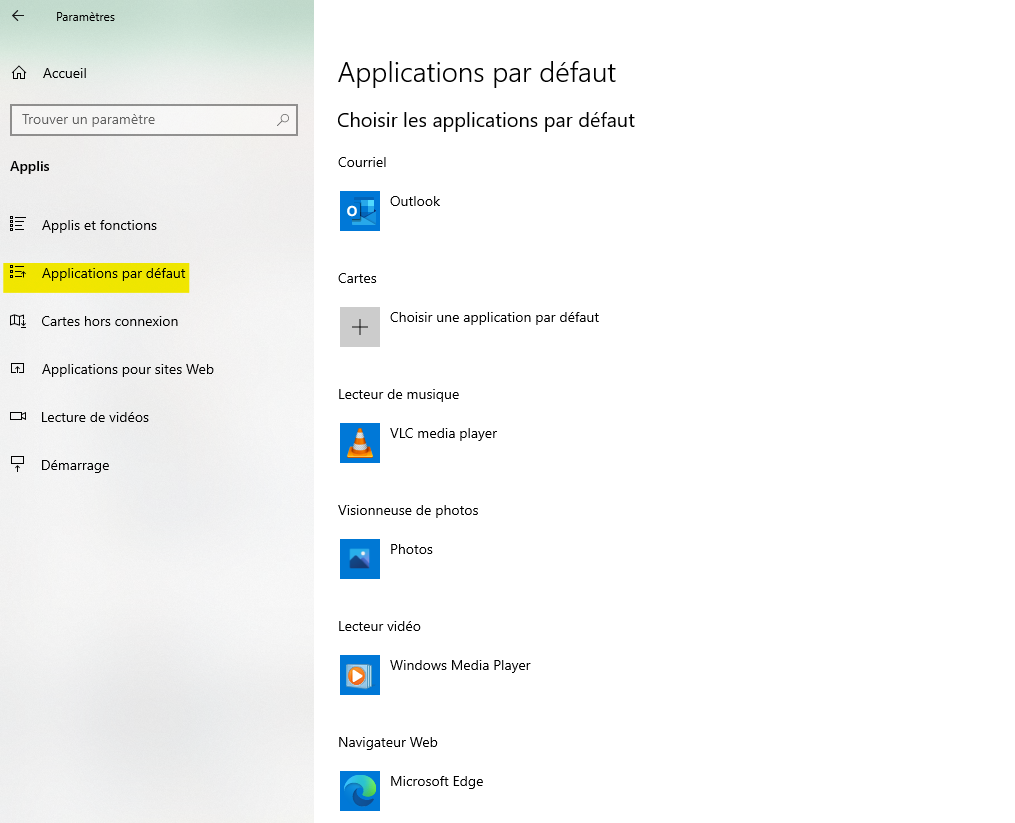1015x823 pixels.
Task: Click the Applications par défaut page title
Action: tap(477, 73)
